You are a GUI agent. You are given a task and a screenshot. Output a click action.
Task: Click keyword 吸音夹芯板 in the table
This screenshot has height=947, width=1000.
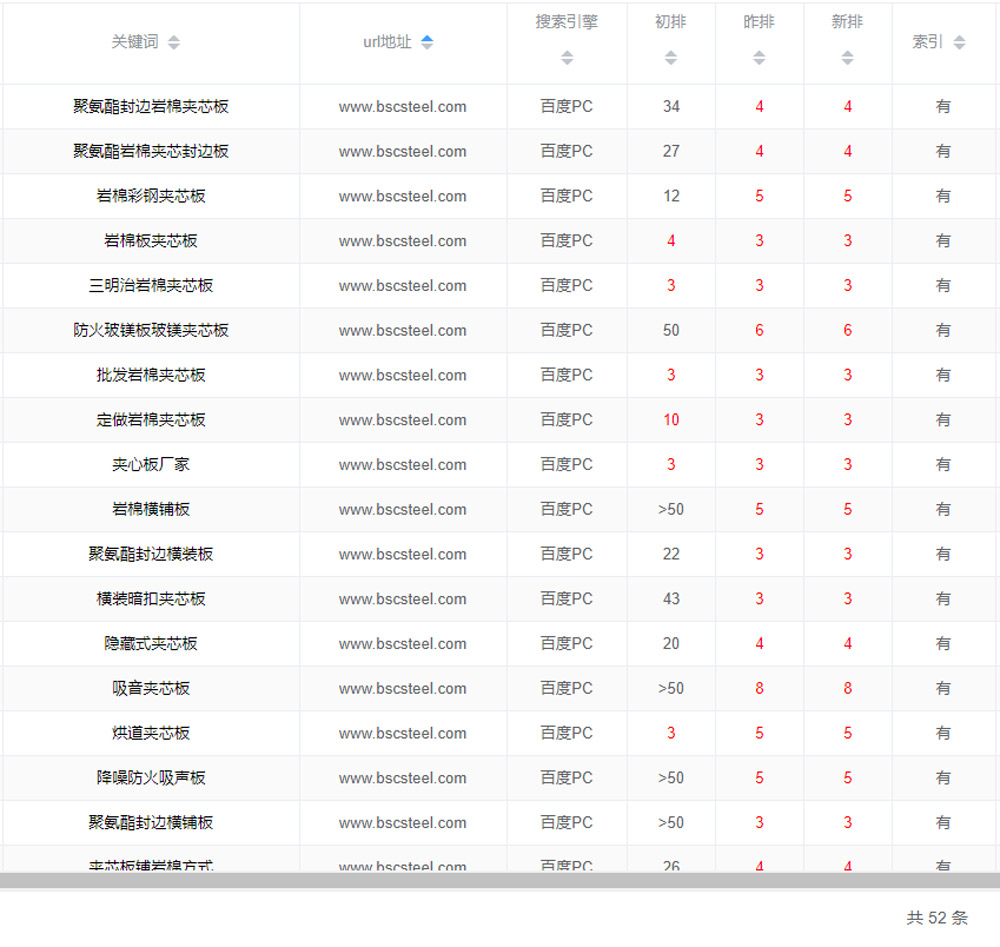pos(151,688)
